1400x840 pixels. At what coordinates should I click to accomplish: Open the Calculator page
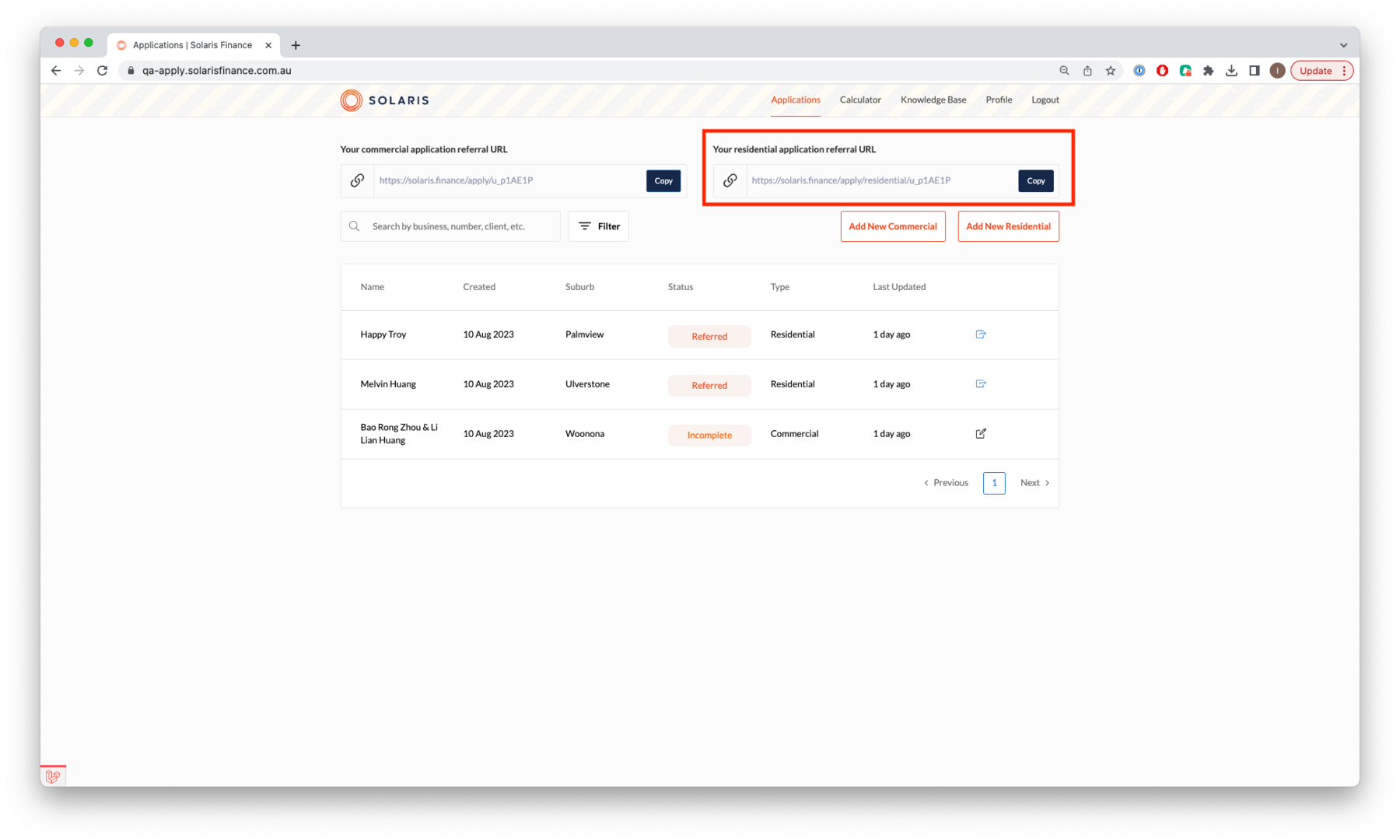(860, 100)
